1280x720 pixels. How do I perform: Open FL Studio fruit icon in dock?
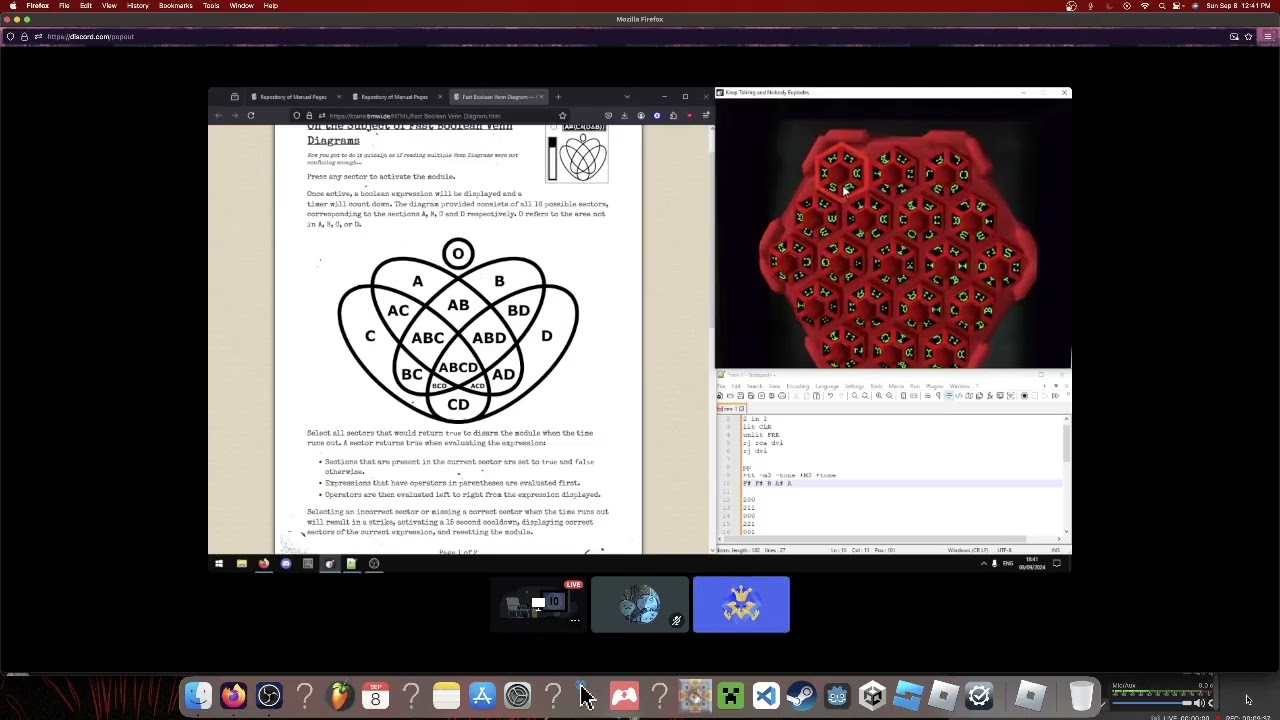pos(340,695)
